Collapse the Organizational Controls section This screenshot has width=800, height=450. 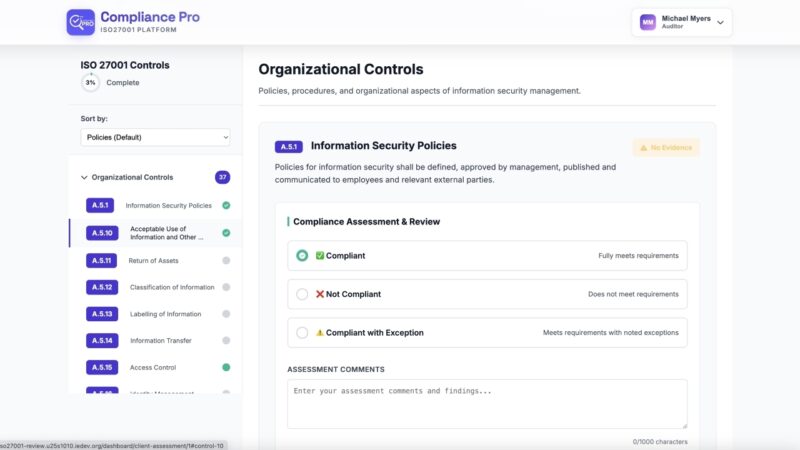point(83,178)
